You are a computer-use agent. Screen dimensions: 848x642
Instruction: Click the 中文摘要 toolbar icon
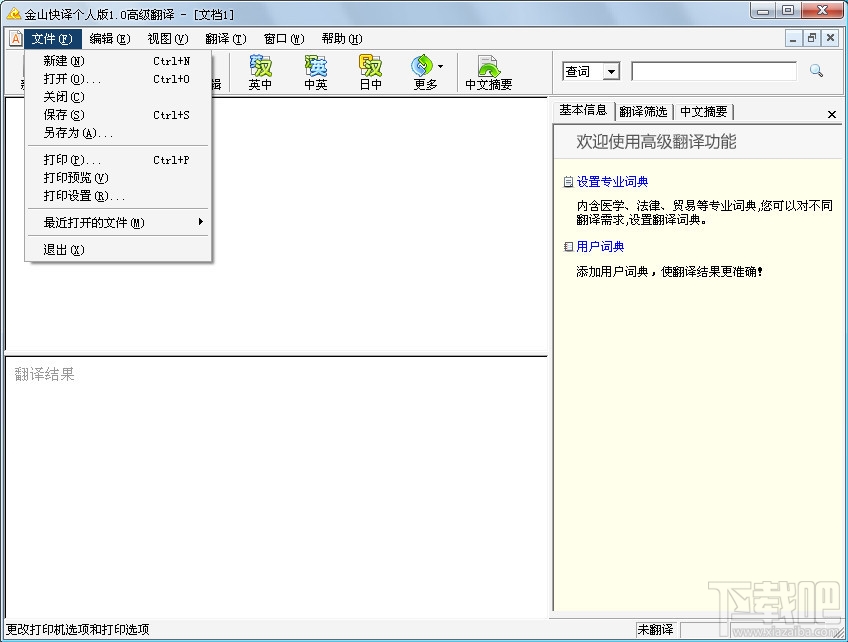click(x=488, y=72)
